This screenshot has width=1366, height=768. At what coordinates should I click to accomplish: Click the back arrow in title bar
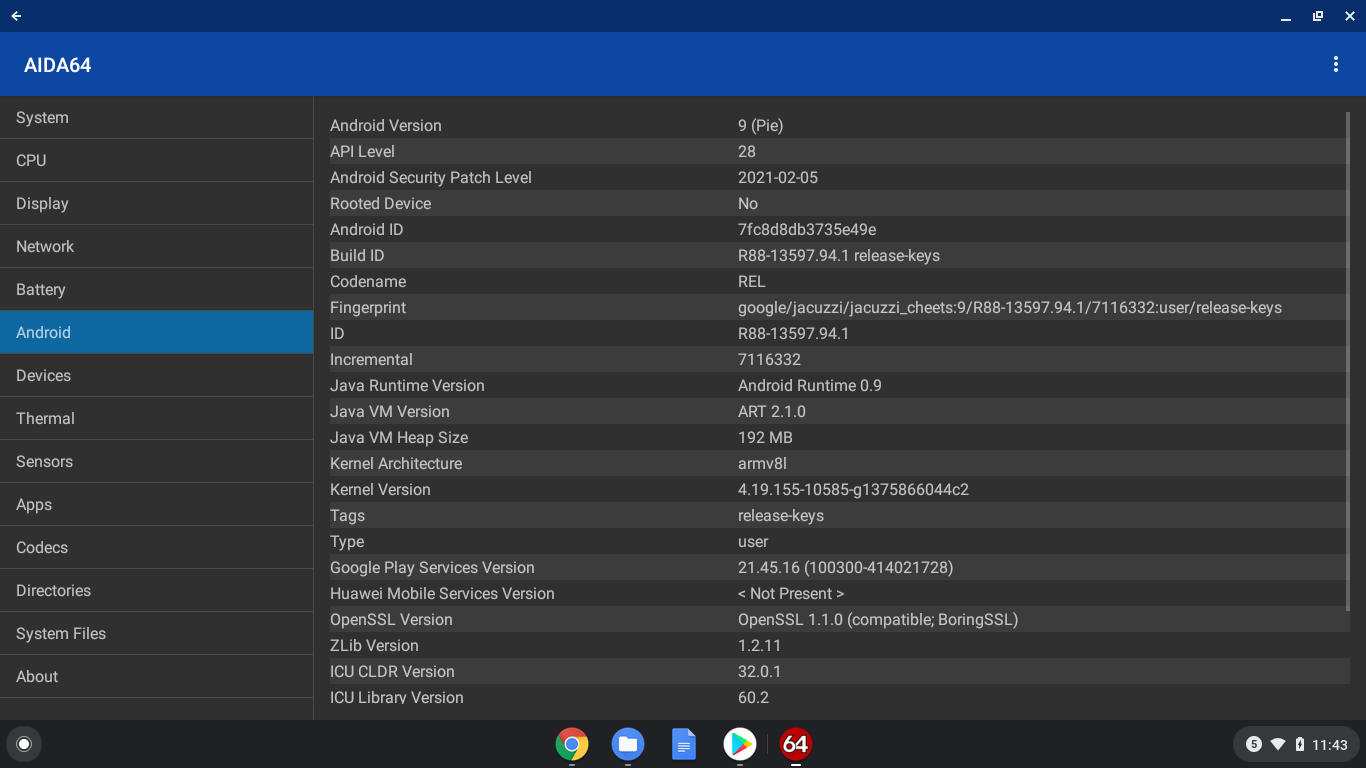pyautogui.click(x=16, y=16)
